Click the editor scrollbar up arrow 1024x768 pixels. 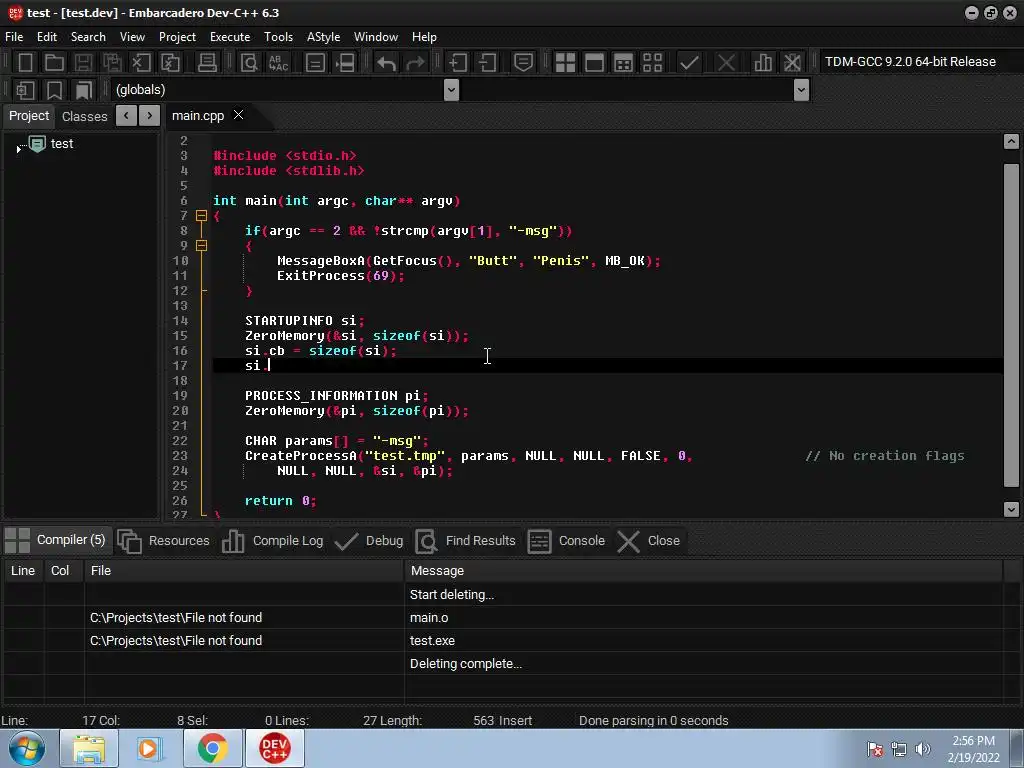1011,142
